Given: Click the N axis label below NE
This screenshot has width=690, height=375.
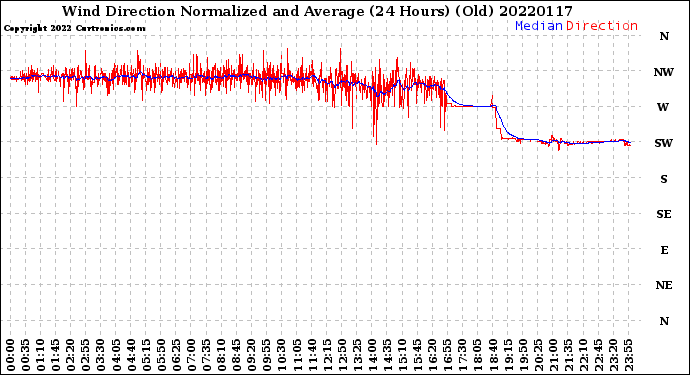Looking at the screenshot, I should pos(664,321).
